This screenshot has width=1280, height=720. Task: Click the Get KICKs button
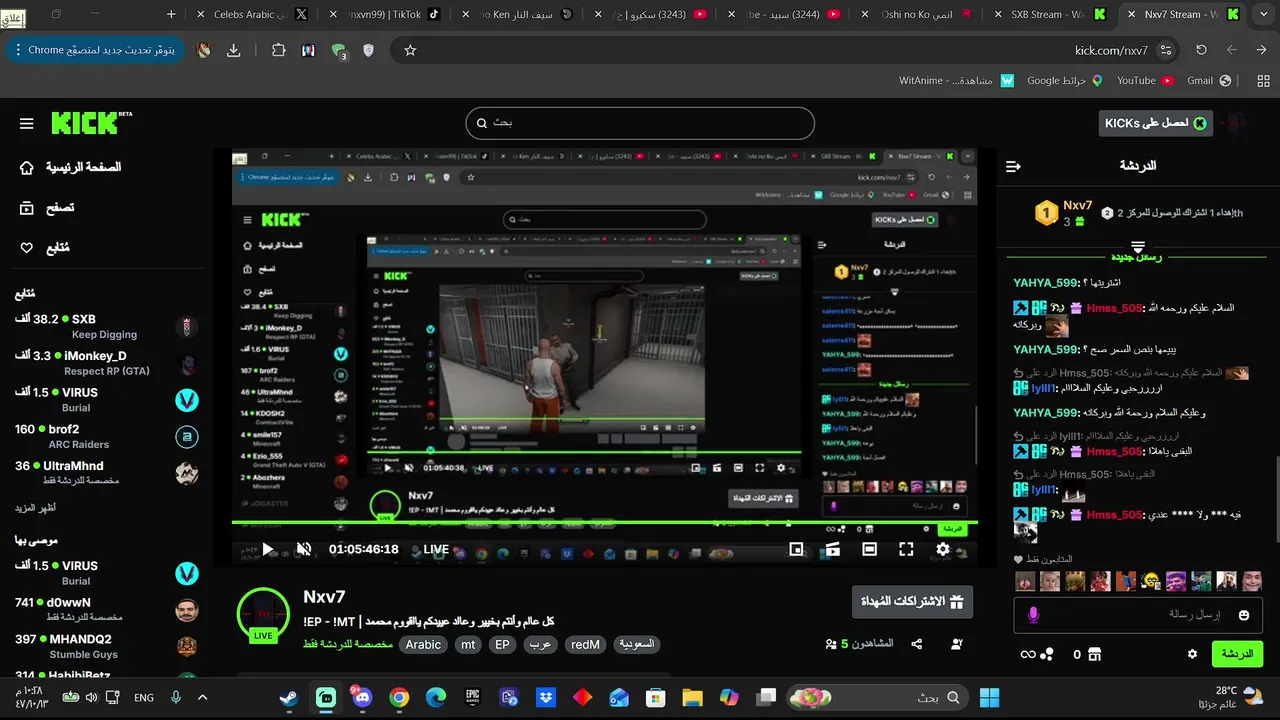pos(1155,123)
